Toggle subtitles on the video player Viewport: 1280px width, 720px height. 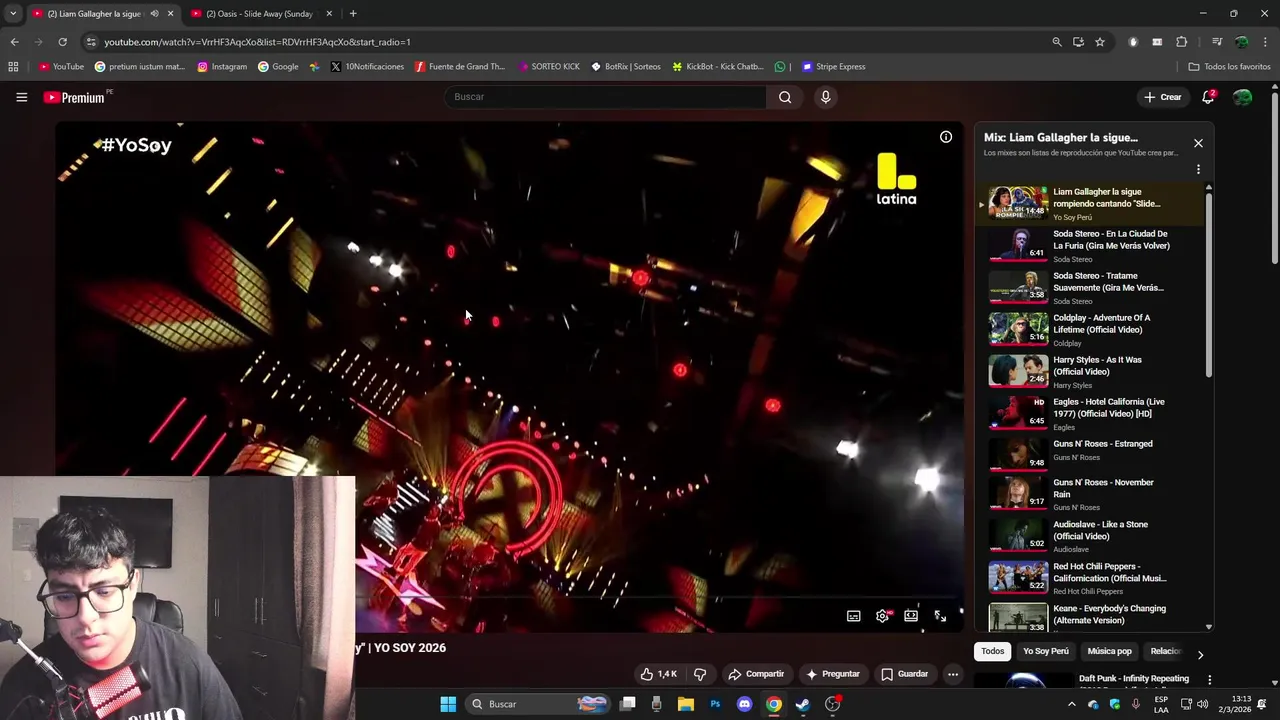(x=853, y=616)
